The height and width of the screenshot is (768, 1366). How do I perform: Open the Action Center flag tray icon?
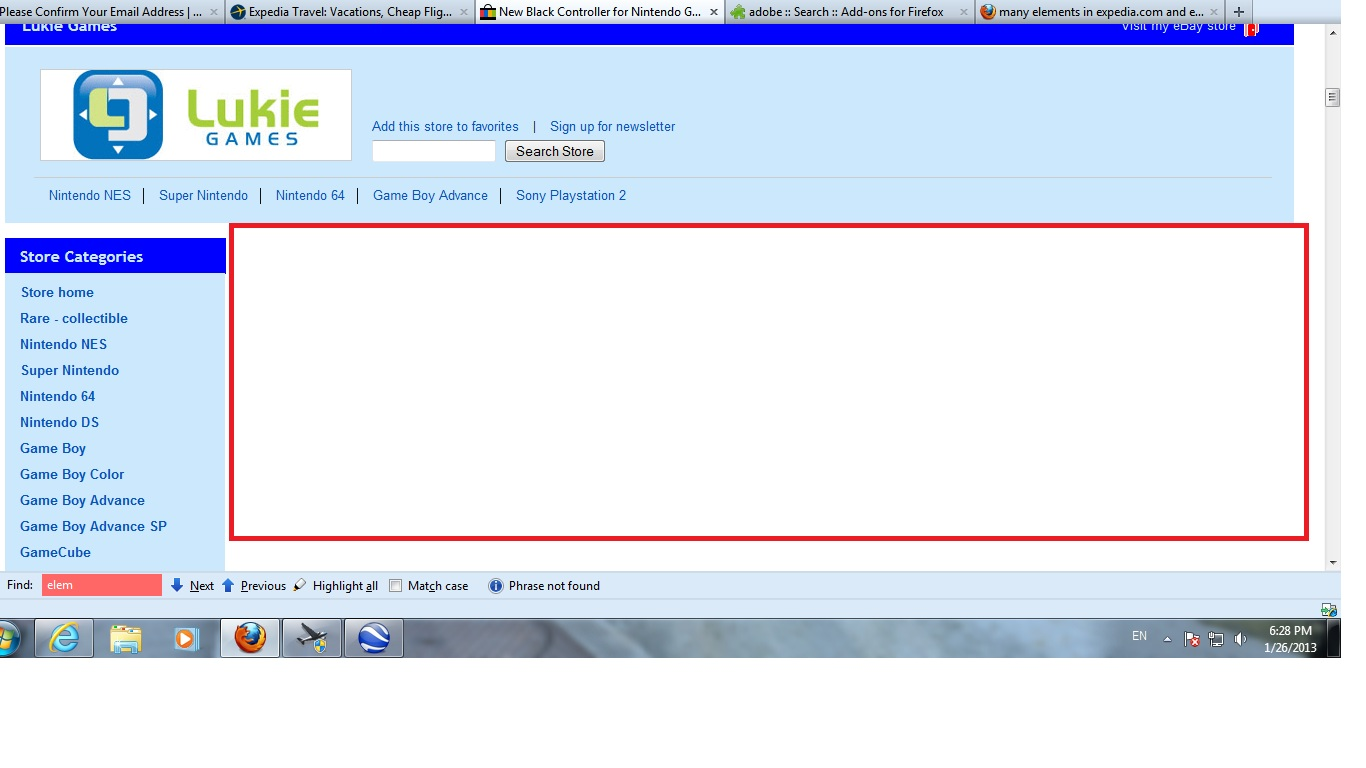click(1192, 639)
